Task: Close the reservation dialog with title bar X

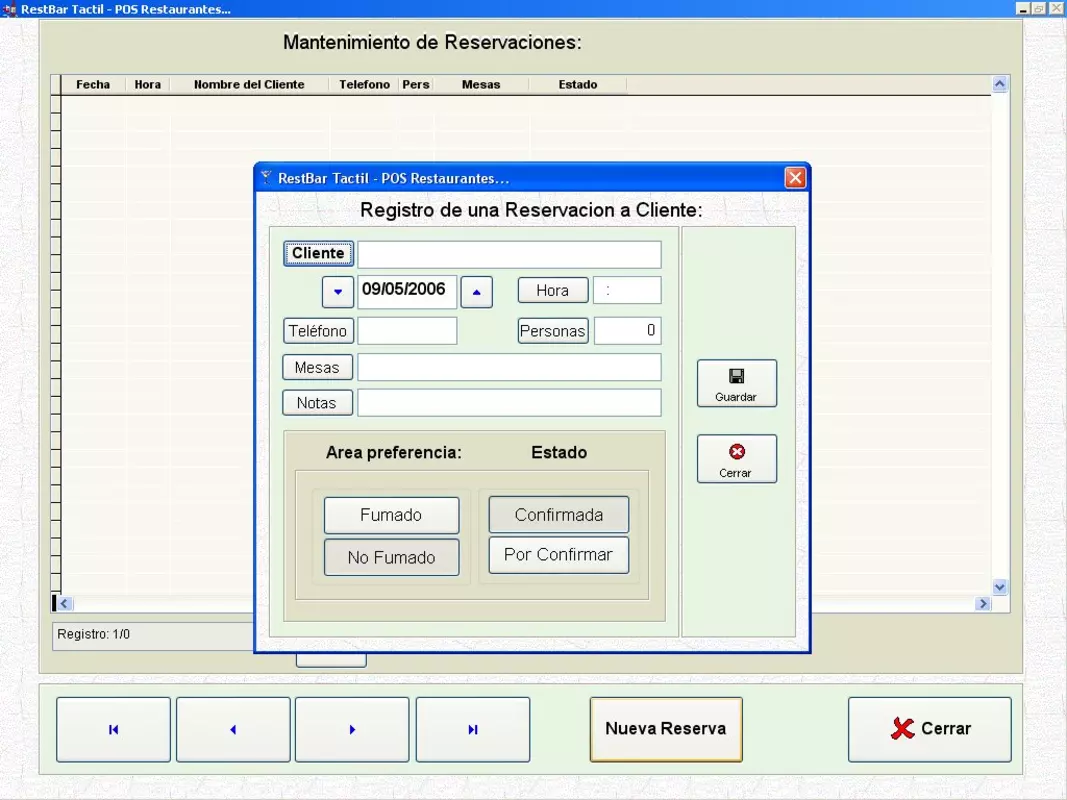Action: [x=795, y=178]
